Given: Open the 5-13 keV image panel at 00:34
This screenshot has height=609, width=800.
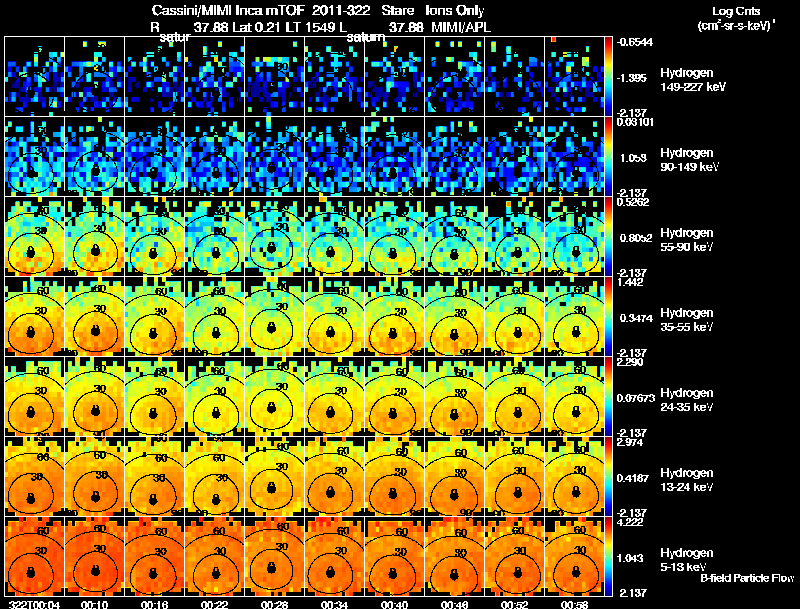Looking at the screenshot, I should click(x=335, y=557).
